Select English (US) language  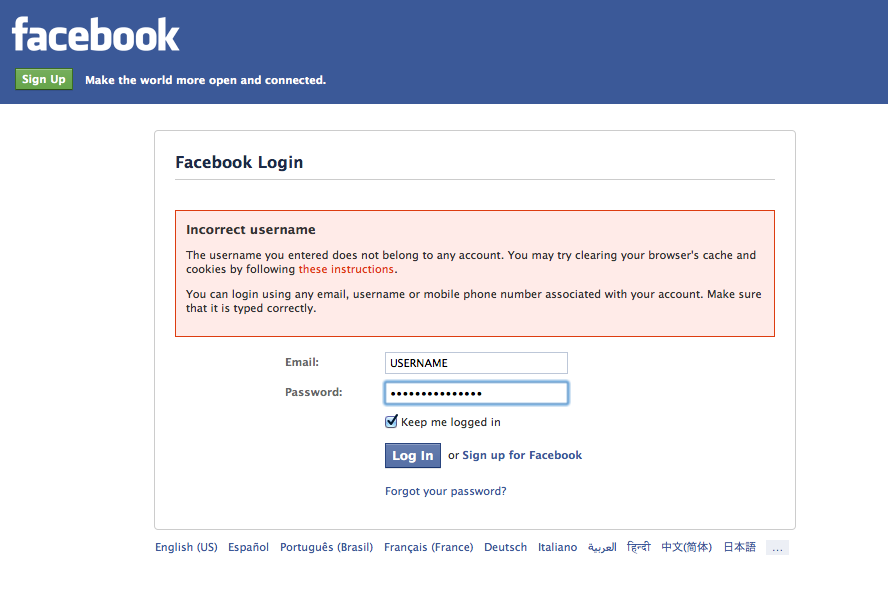click(x=186, y=547)
